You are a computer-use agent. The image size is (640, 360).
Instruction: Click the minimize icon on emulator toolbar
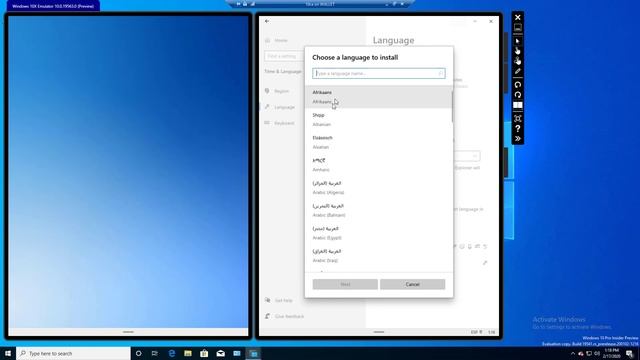pyautogui.click(x=518, y=28)
